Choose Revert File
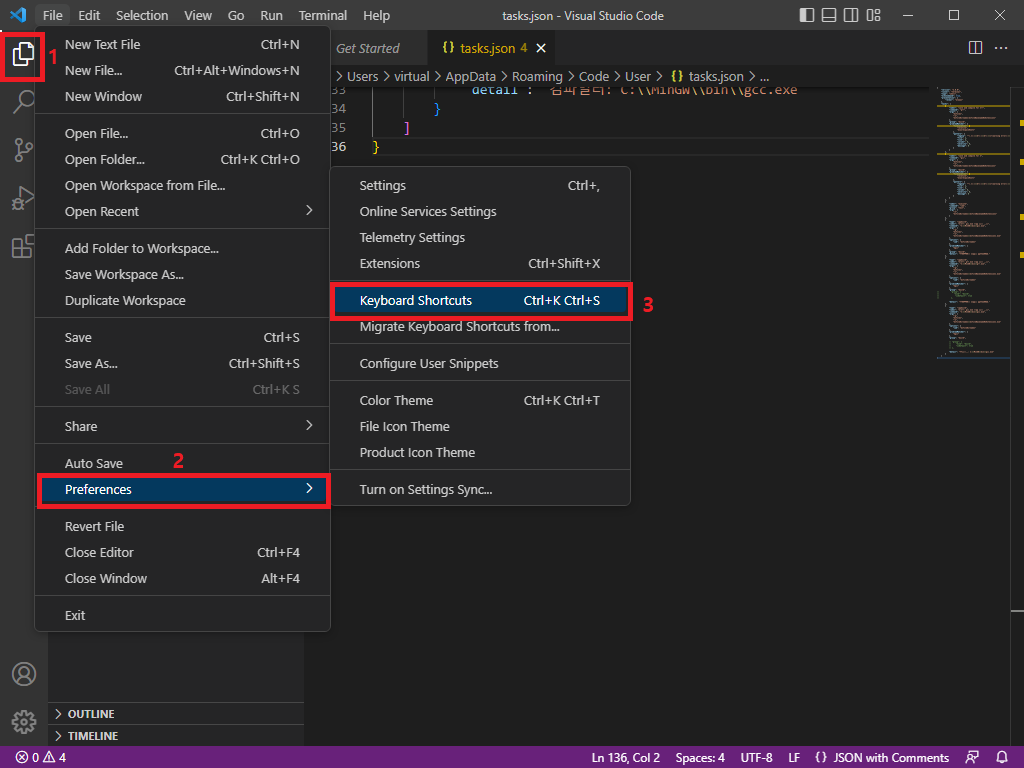 coord(183,526)
